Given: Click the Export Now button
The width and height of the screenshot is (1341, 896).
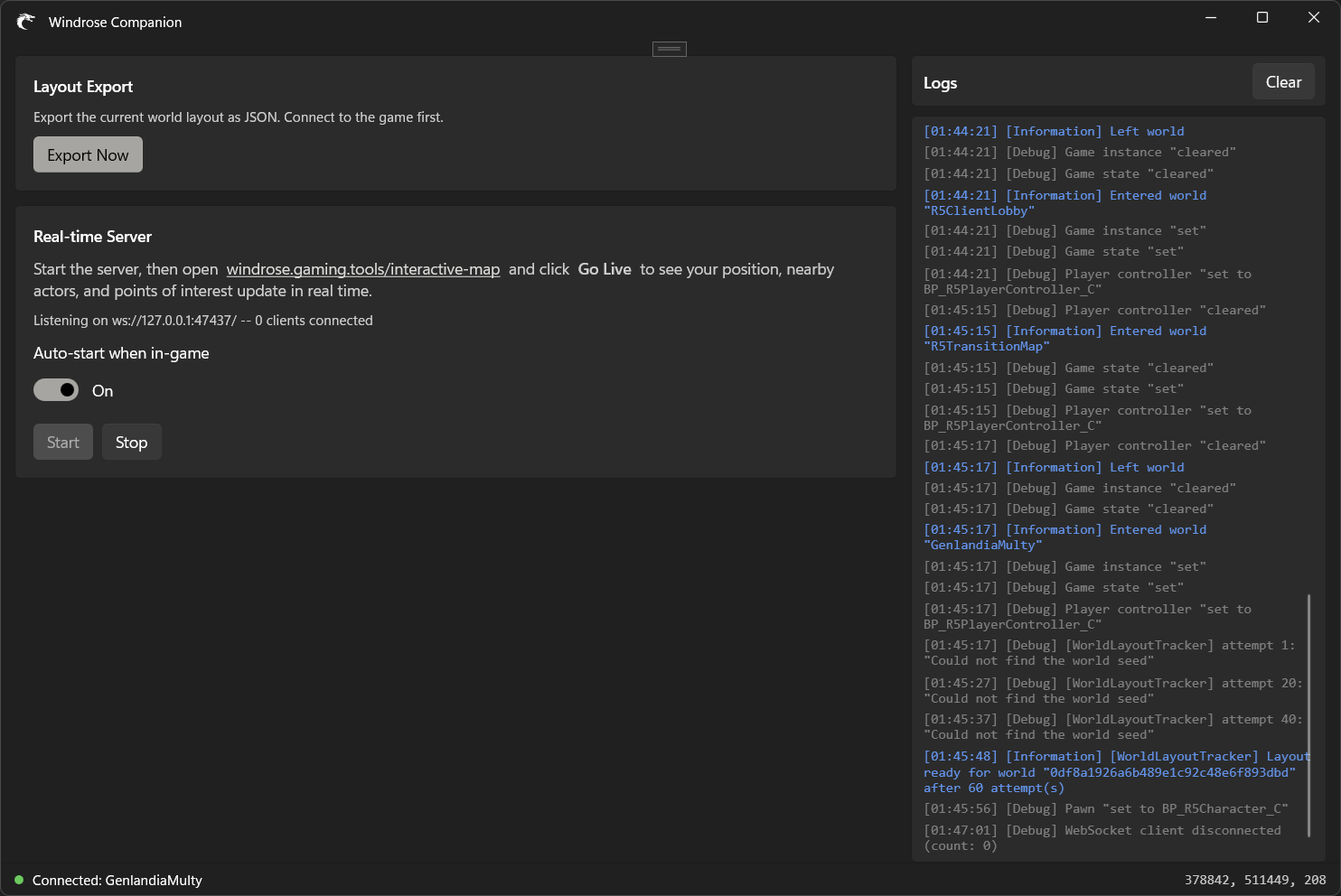Looking at the screenshot, I should coord(88,154).
